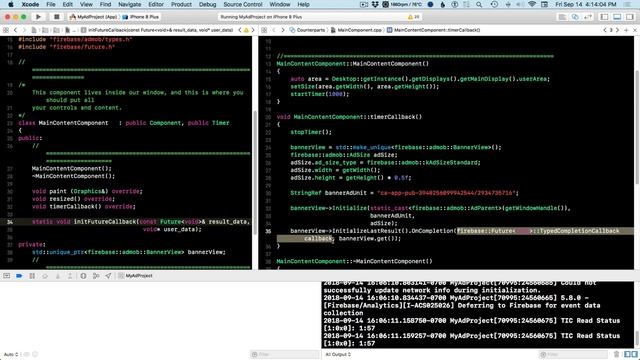Select MyAdProject process in debug bar
The height and width of the screenshot is (360, 640).
pos(136,276)
